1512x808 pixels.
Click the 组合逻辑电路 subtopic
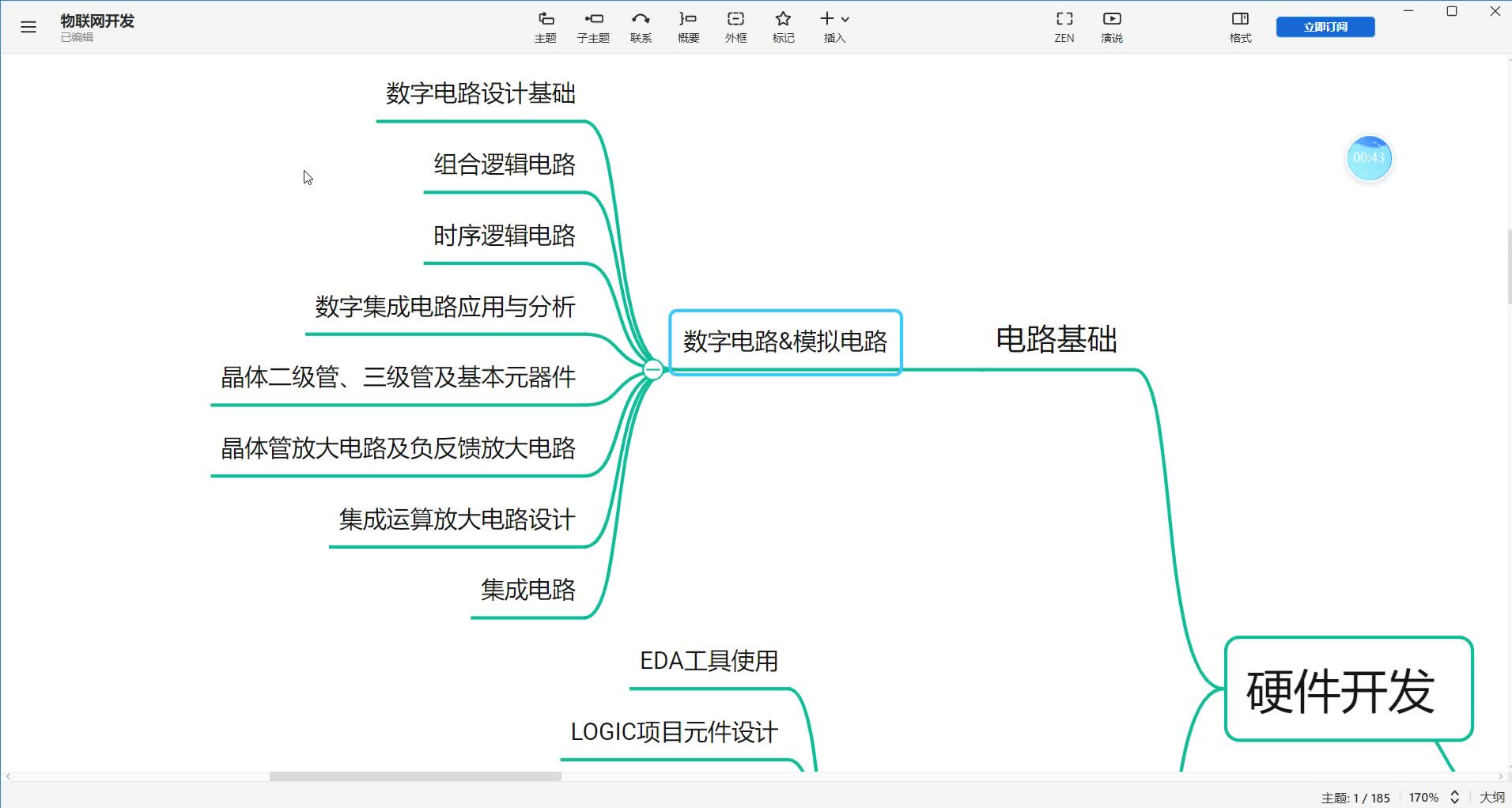pyautogui.click(x=504, y=164)
